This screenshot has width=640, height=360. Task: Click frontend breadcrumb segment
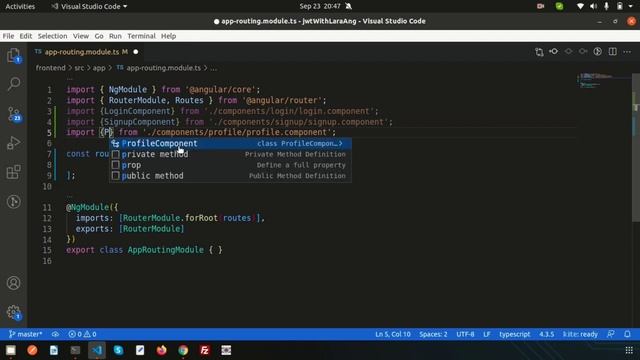tap(50, 68)
